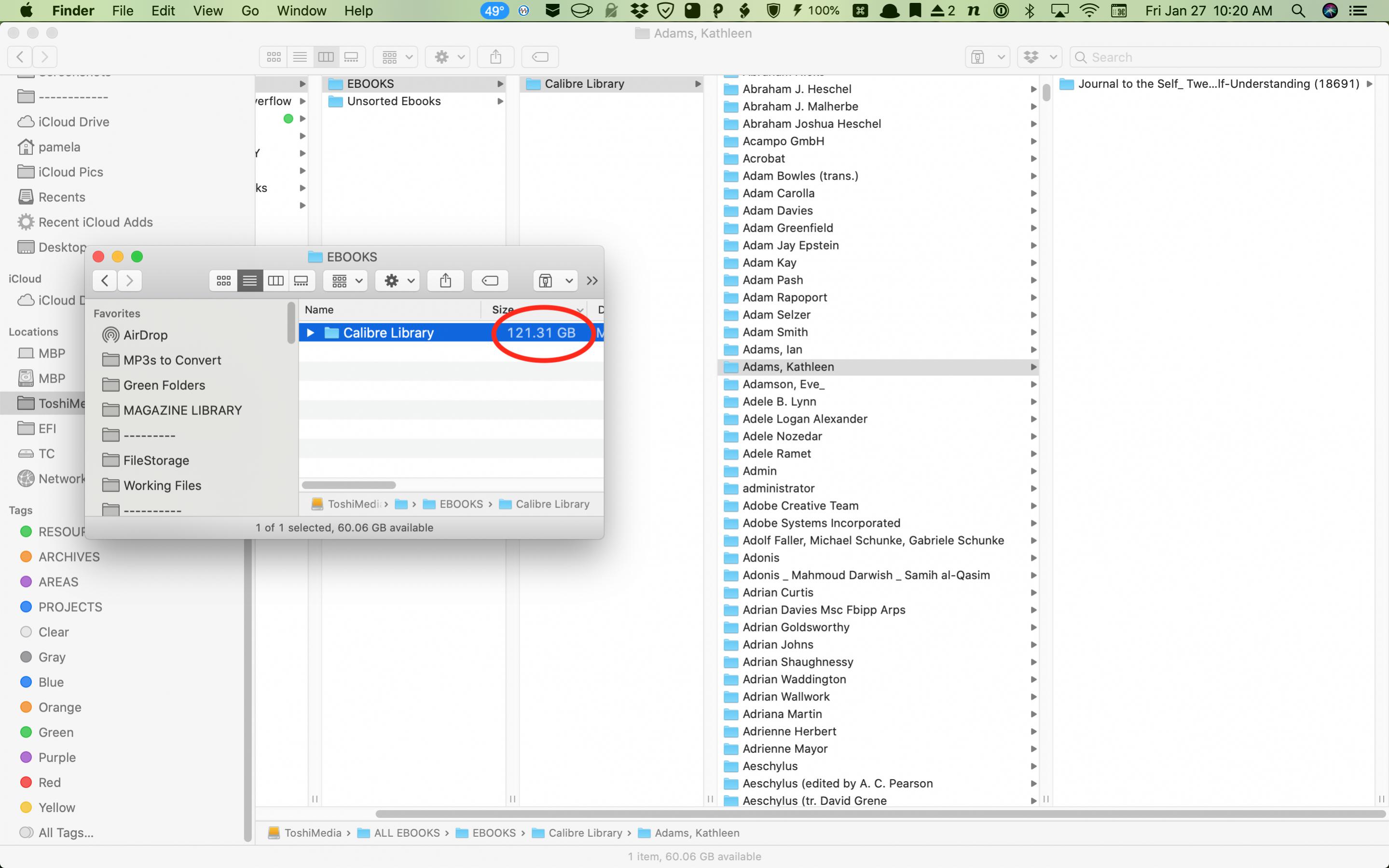This screenshot has width=1389, height=868.
Task: Filter by AREAS purple tag
Action: click(49, 581)
